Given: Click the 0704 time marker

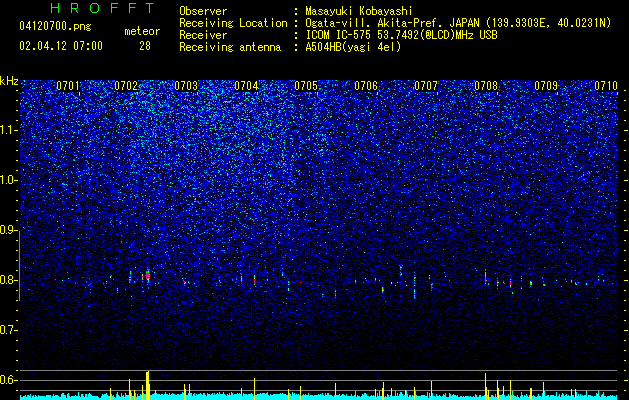Looking at the screenshot, I should click(246, 85).
